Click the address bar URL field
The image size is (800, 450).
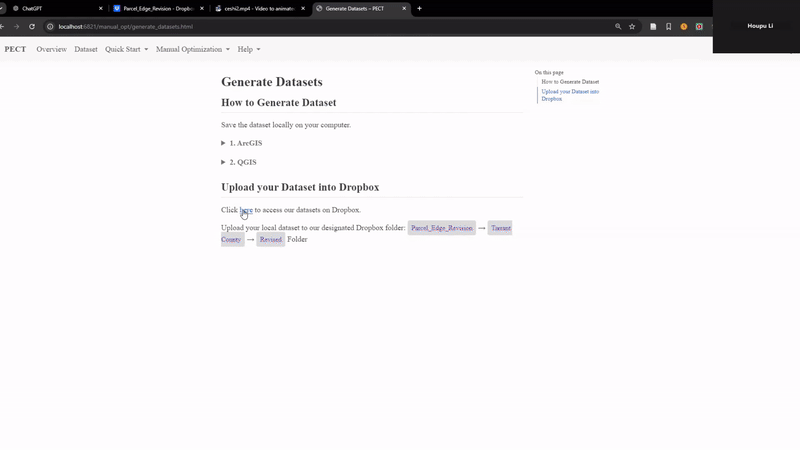point(300,27)
